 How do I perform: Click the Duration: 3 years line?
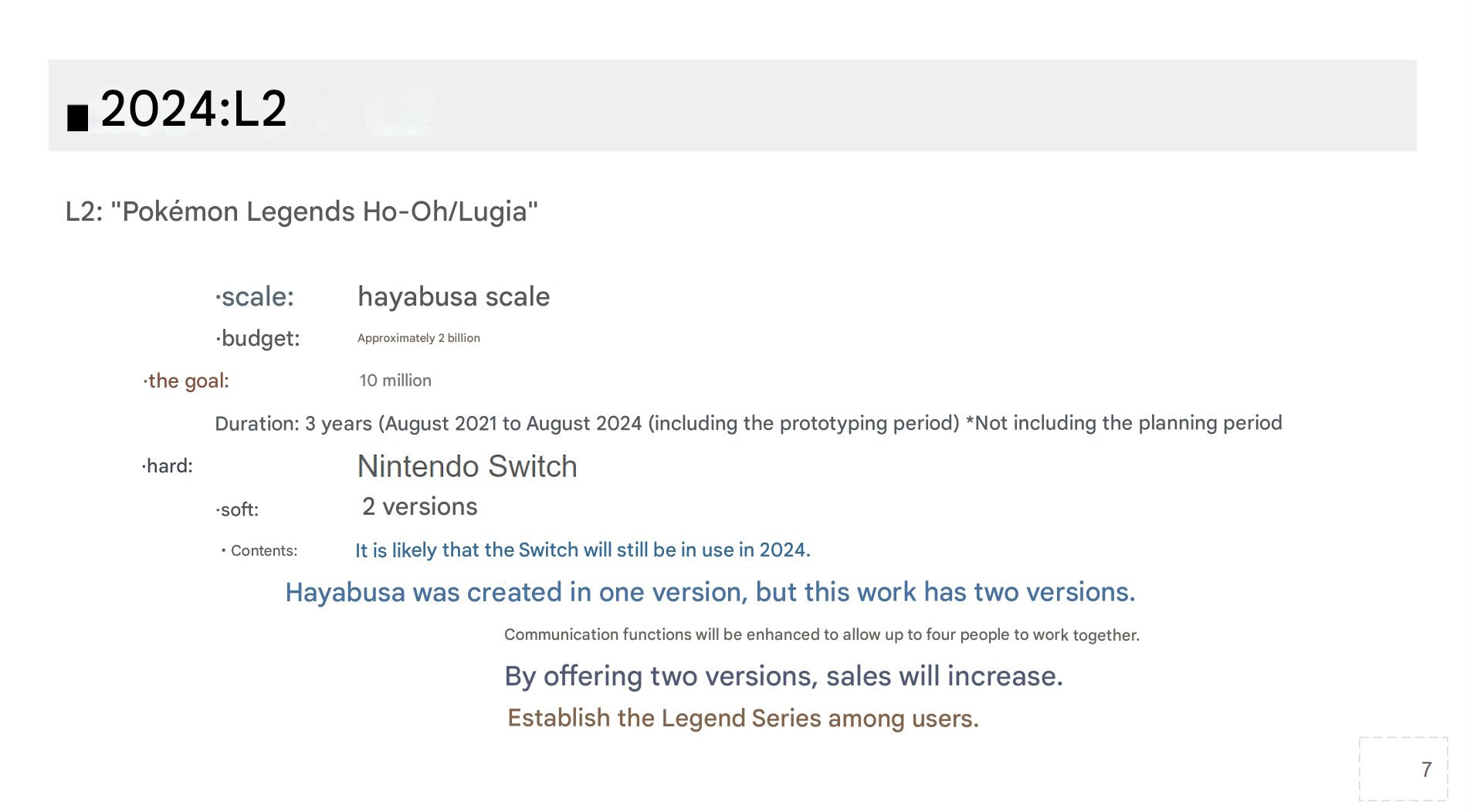point(748,423)
